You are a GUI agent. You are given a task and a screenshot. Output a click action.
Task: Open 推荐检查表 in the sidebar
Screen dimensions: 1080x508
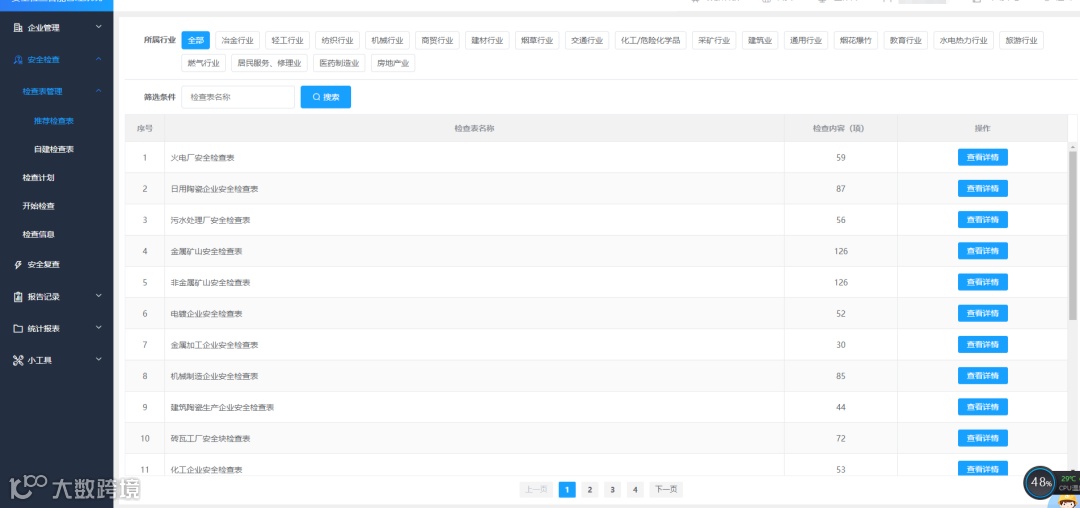[x=54, y=121]
